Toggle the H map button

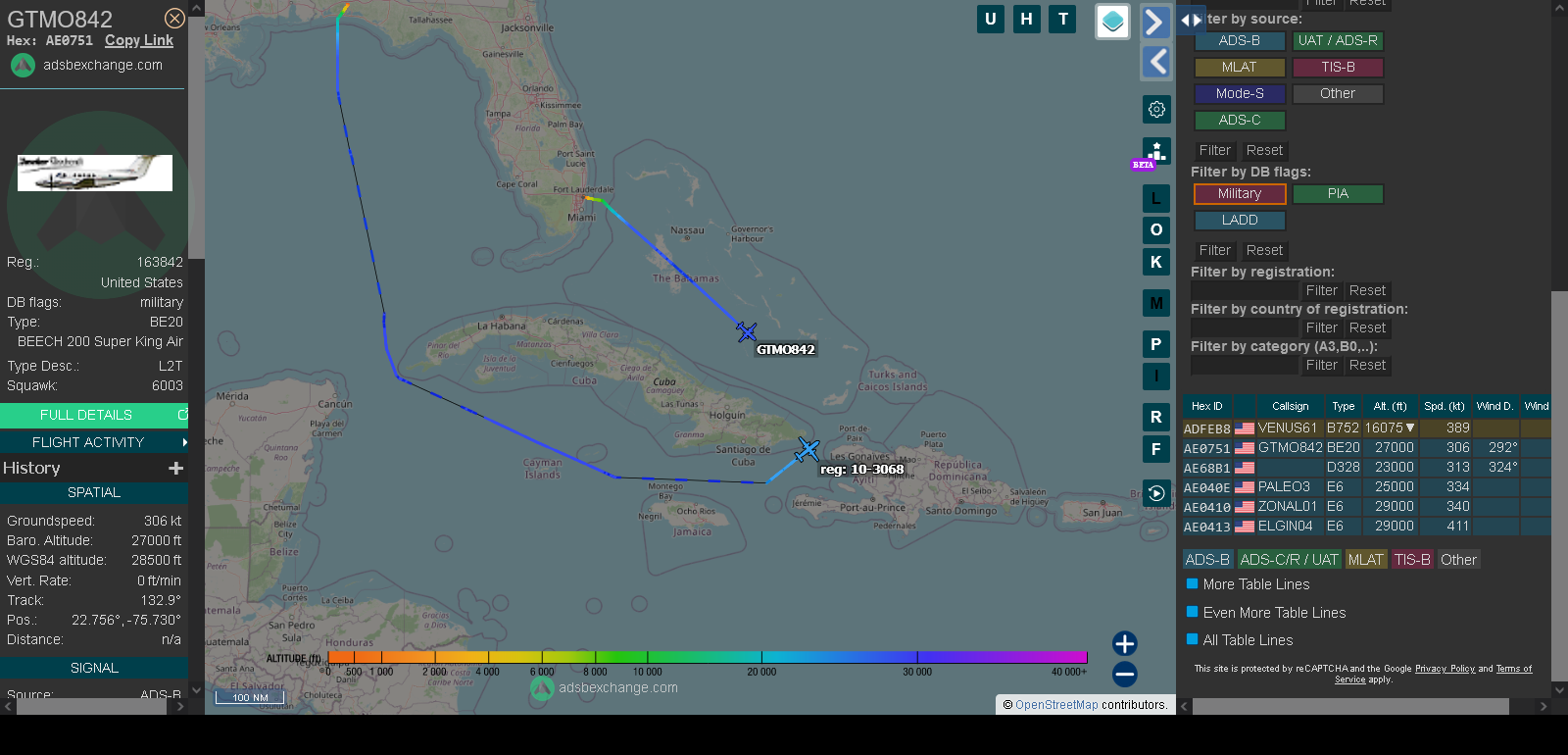pyautogui.click(x=1026, y=19)
